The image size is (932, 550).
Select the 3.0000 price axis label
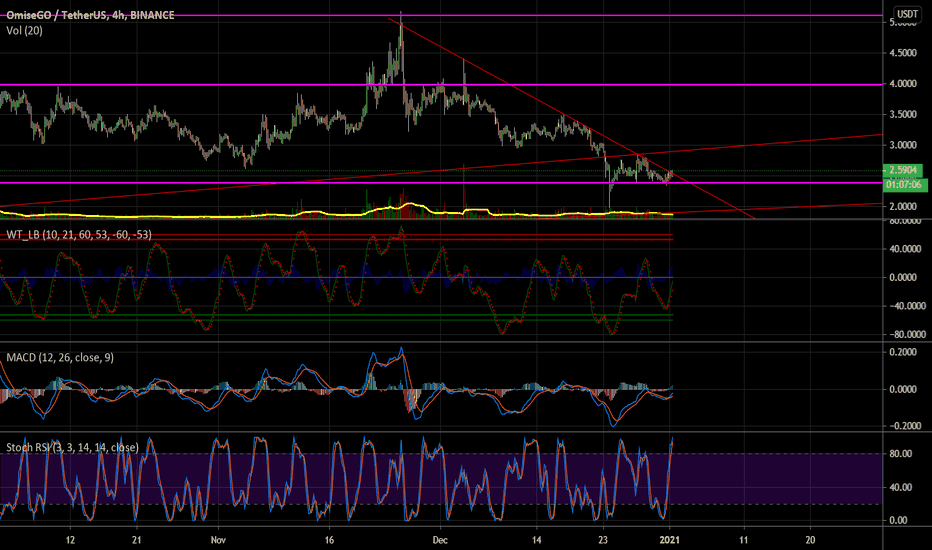click(x=903, y=145)
